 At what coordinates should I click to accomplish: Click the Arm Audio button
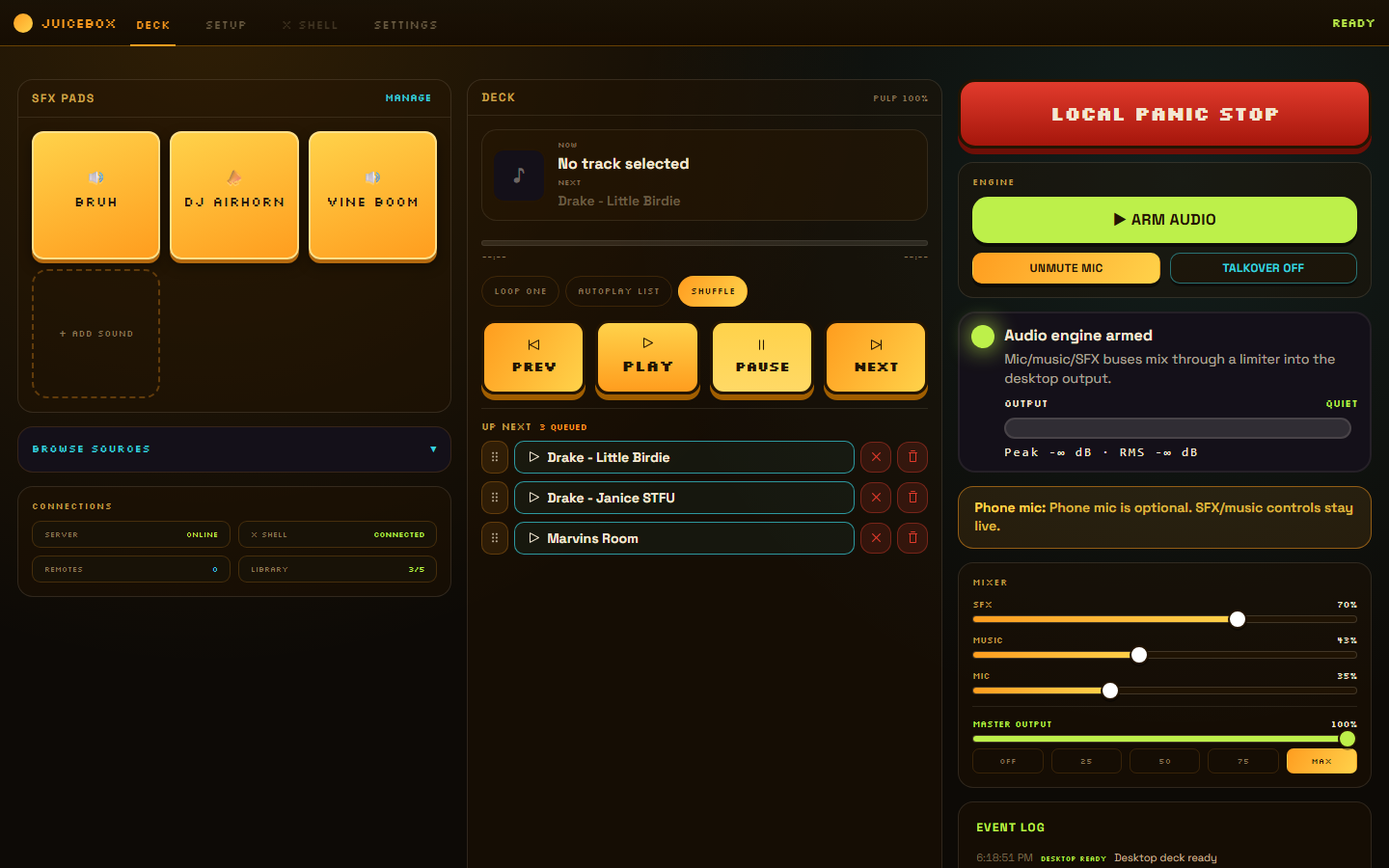click(1164, 220)
